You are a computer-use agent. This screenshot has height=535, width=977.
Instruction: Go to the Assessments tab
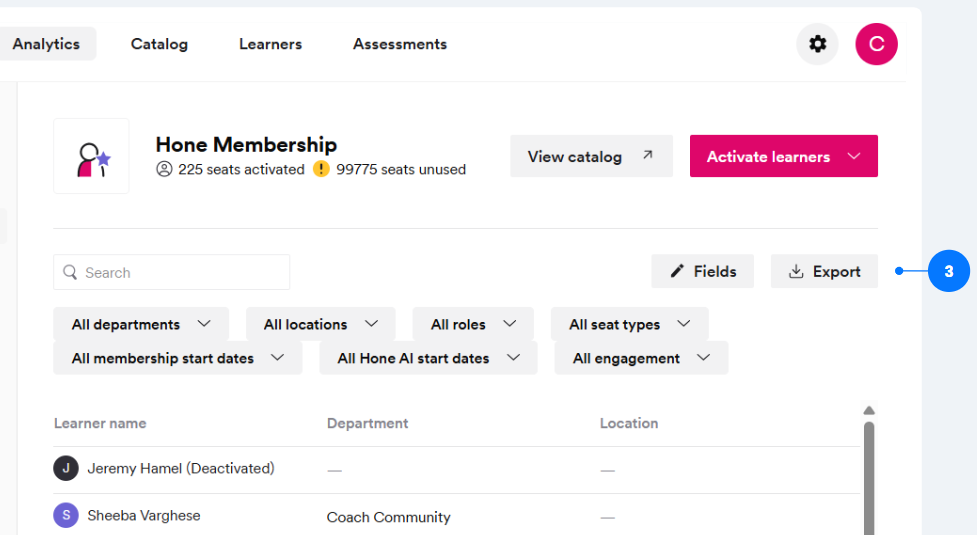point(400,44)
